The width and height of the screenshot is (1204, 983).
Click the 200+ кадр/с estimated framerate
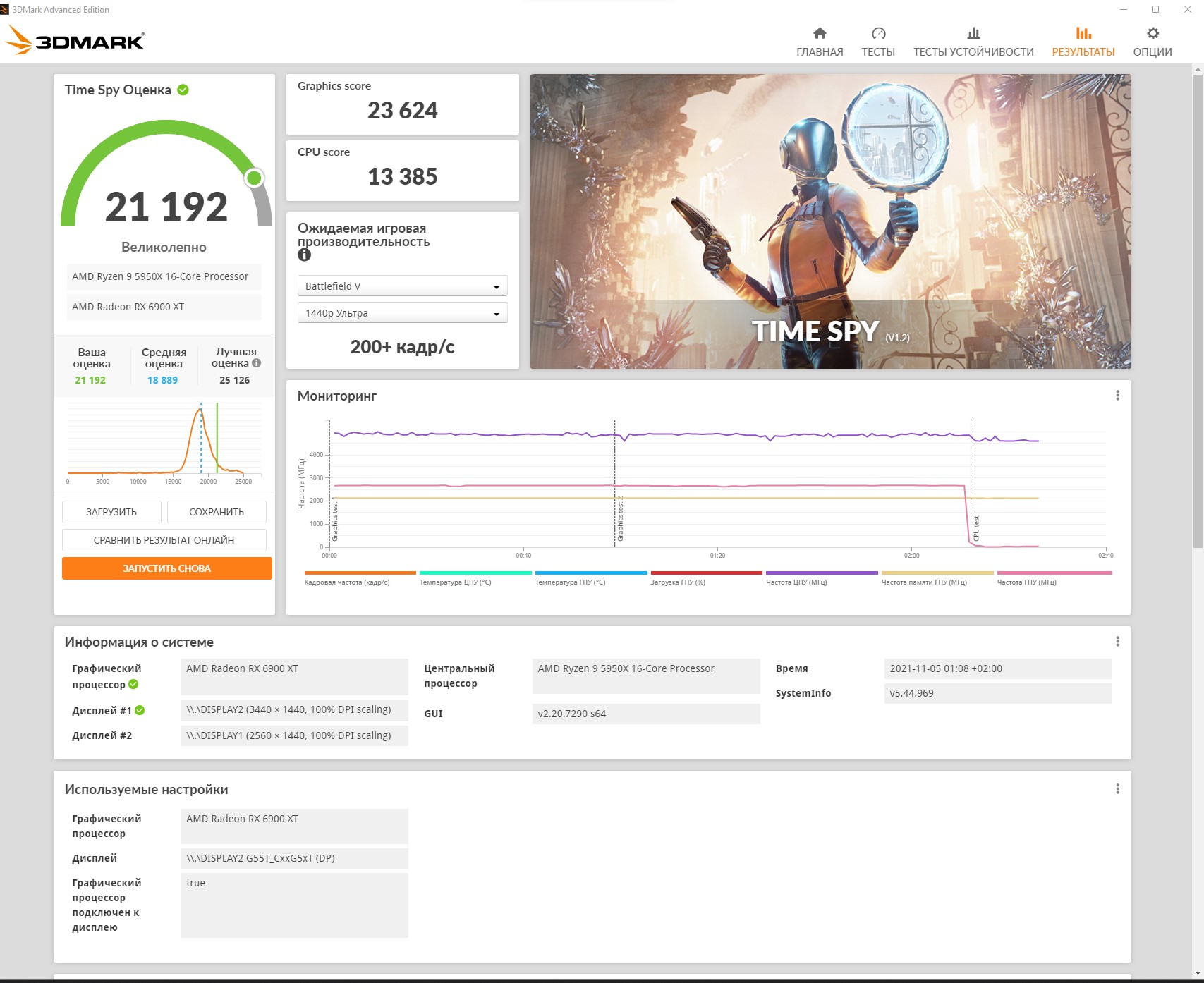(402, 347)
